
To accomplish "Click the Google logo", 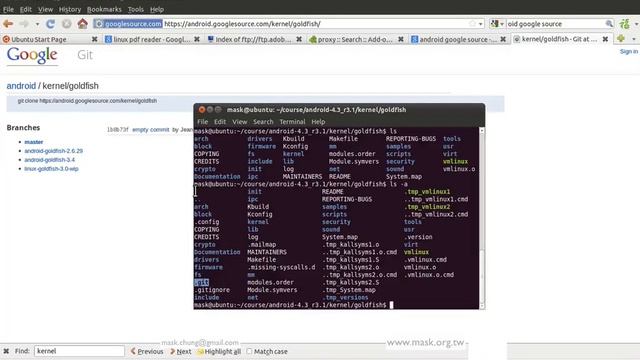I will pos(32,56).
